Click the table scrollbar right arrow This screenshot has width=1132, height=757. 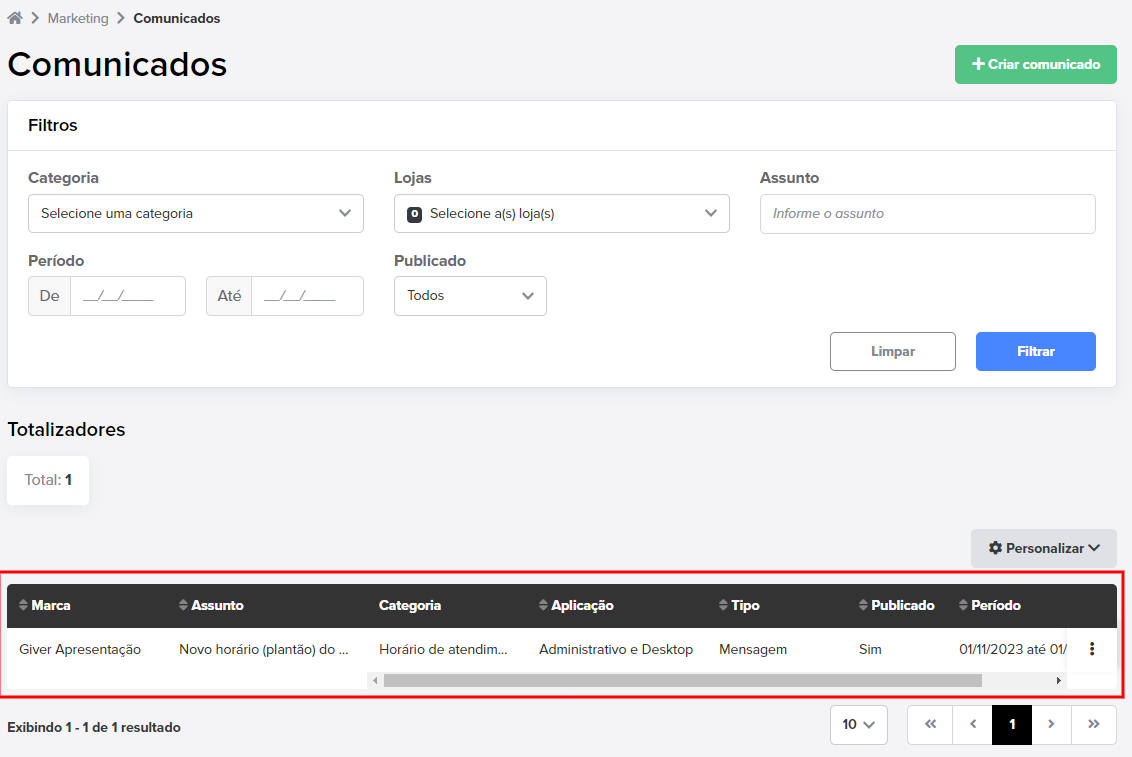coord(1058,681)
